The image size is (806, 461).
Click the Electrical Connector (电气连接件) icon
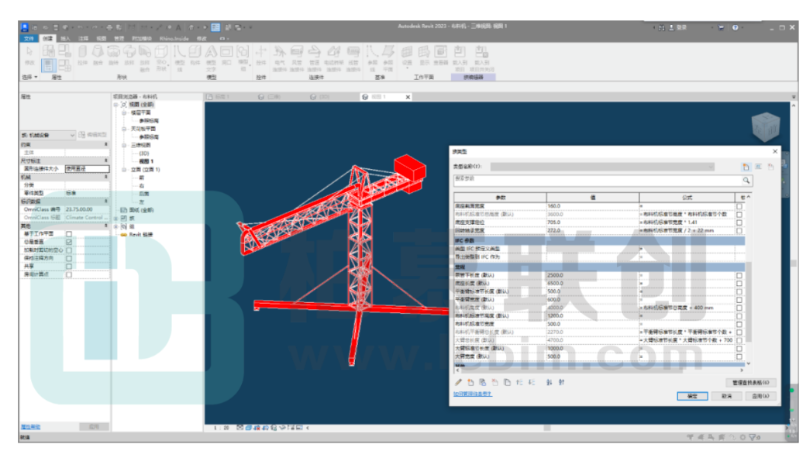(279, 52)
